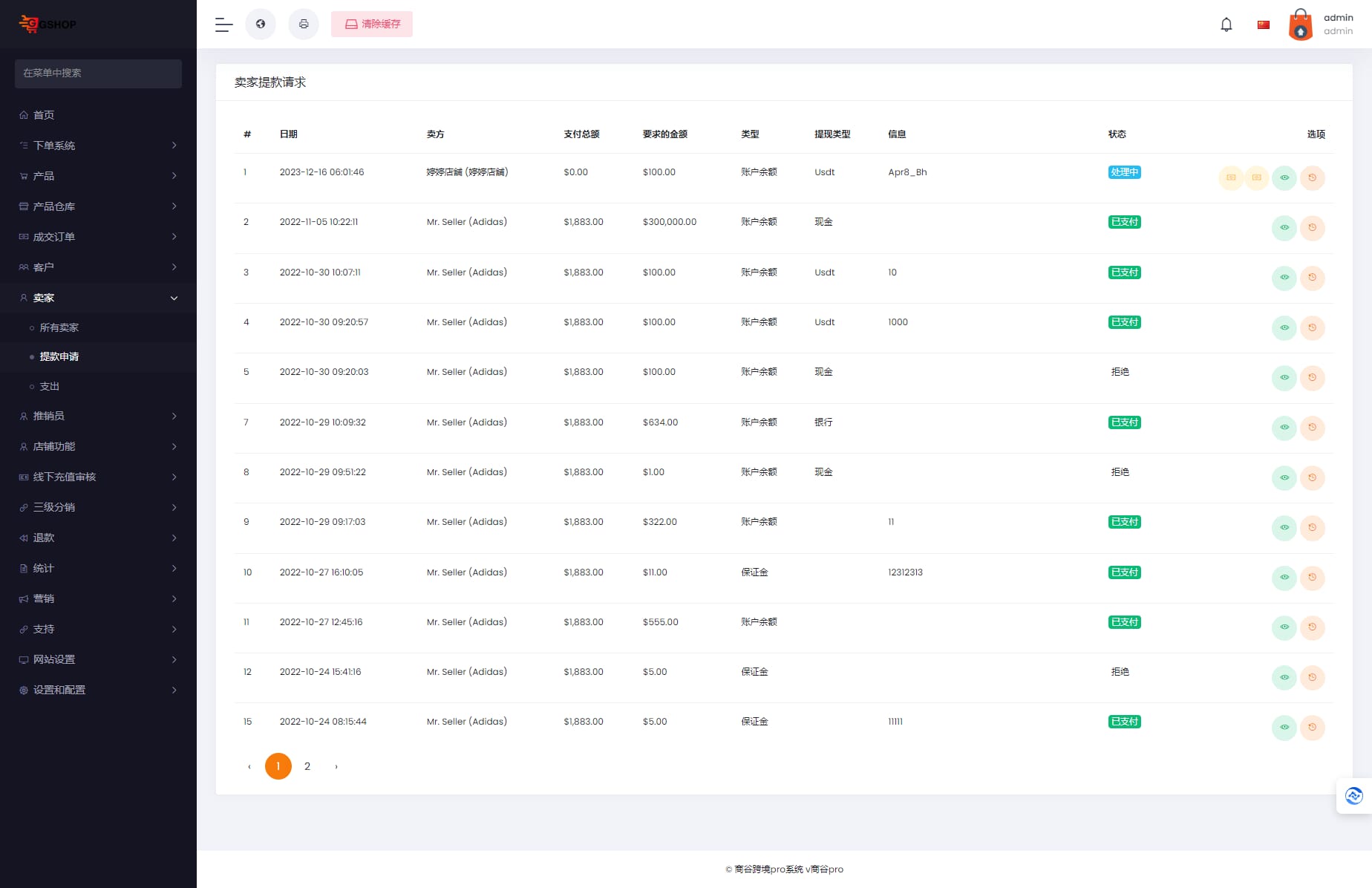
Task: Toggle the sidebar with the hamburger icon
Action: coord(223,25)
